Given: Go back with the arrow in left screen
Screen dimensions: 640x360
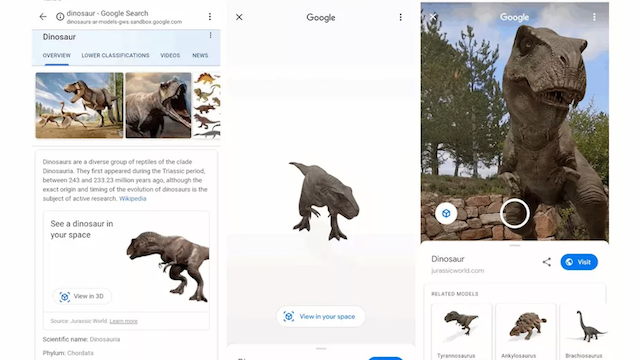Looking at the screenshot, I should click(43, 17).
